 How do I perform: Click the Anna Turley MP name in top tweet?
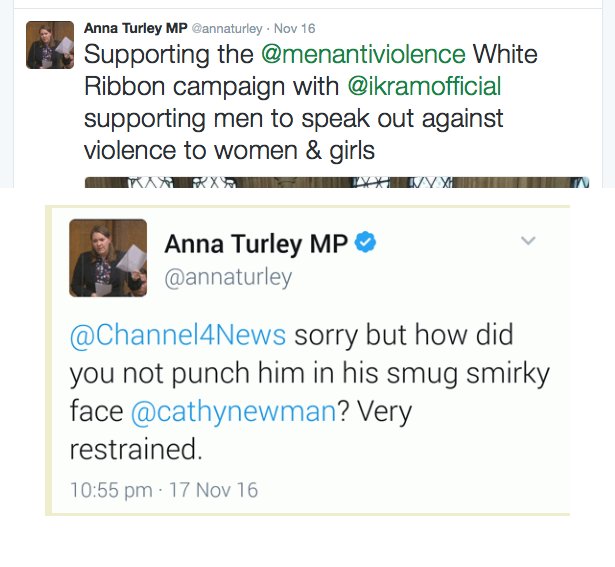click(136, 28)
